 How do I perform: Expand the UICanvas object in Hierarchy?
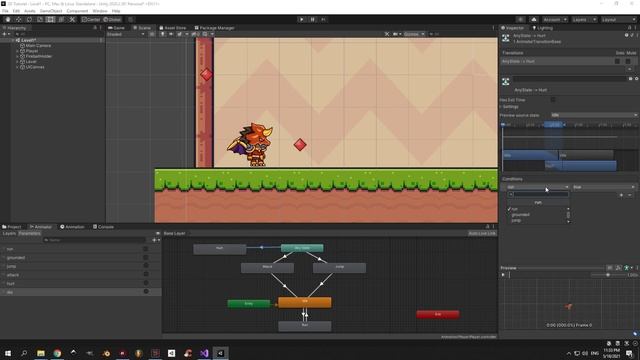tap(17, 67)
